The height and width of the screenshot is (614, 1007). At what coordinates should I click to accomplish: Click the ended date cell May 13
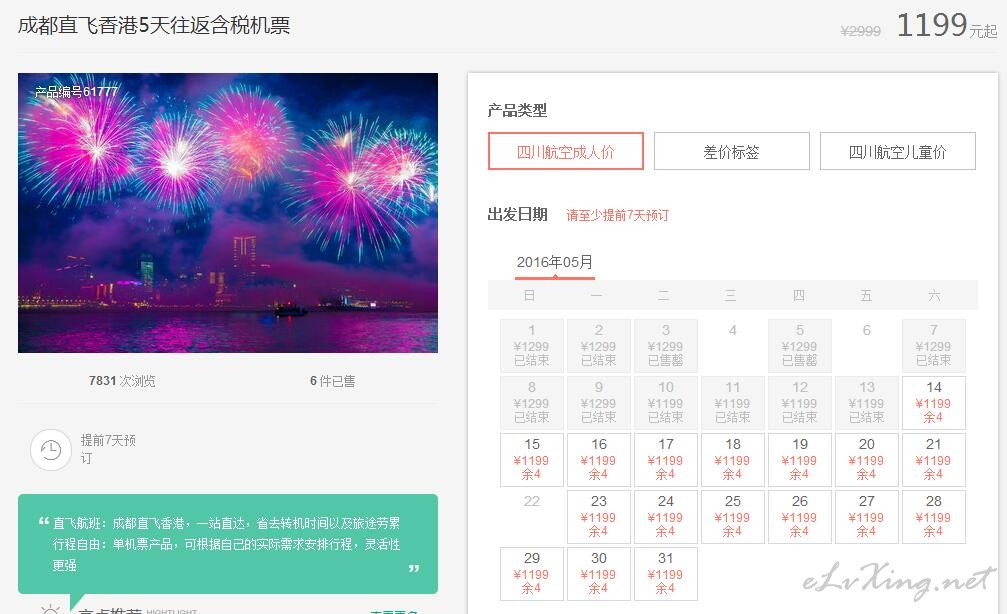866,403
